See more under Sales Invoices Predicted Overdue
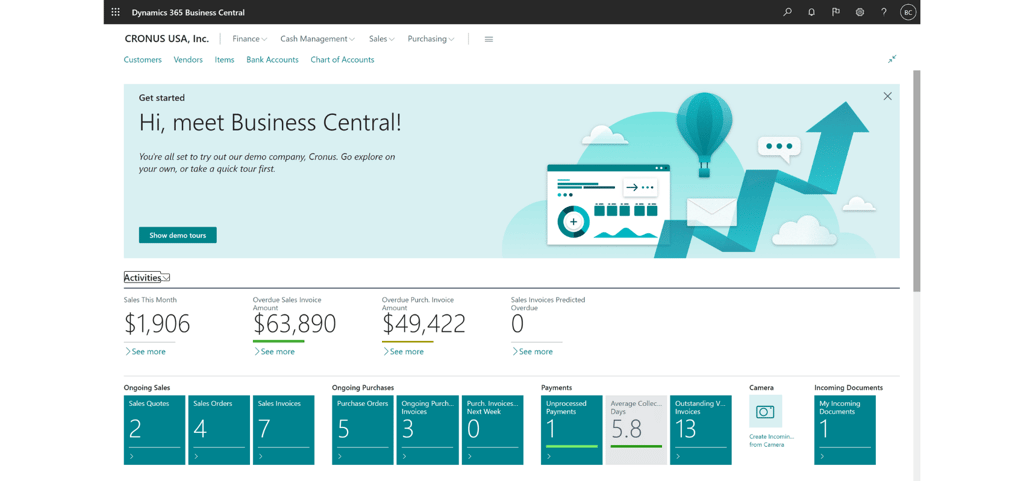The width and height of the screenshot is (1024, 481). tap(532, 351)
